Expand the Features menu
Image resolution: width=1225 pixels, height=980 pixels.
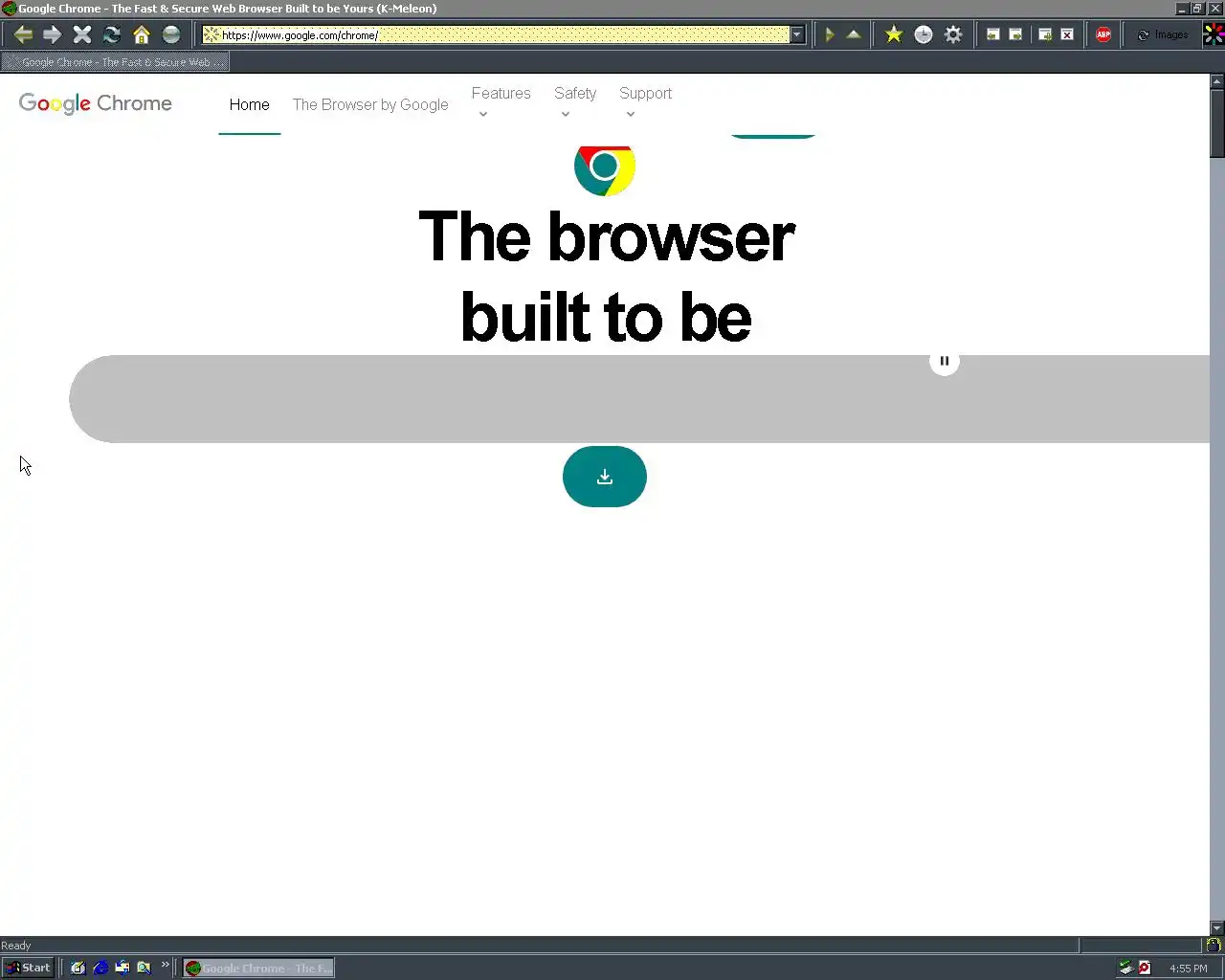501,100
